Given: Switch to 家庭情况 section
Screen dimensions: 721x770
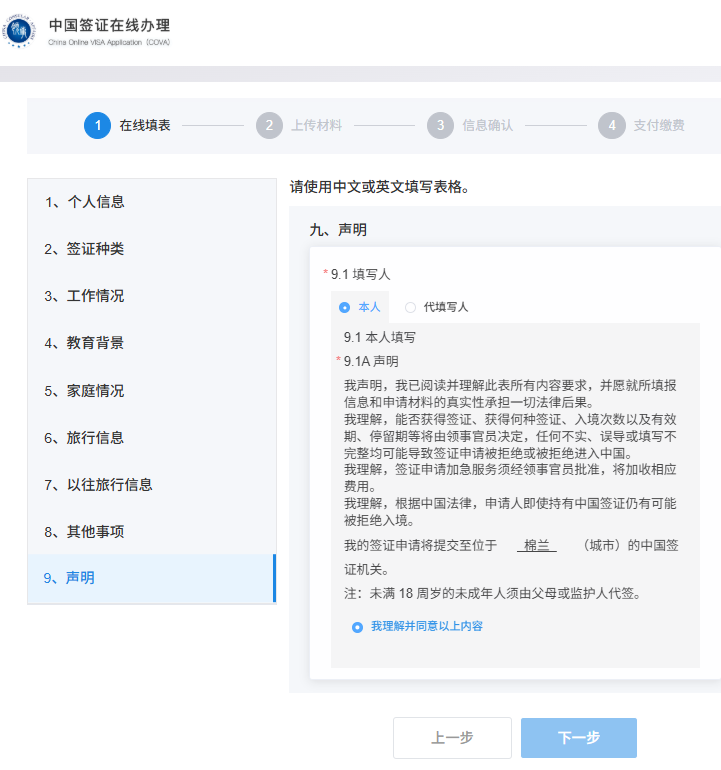Looking at the screenshot, I should click(85, 391).
